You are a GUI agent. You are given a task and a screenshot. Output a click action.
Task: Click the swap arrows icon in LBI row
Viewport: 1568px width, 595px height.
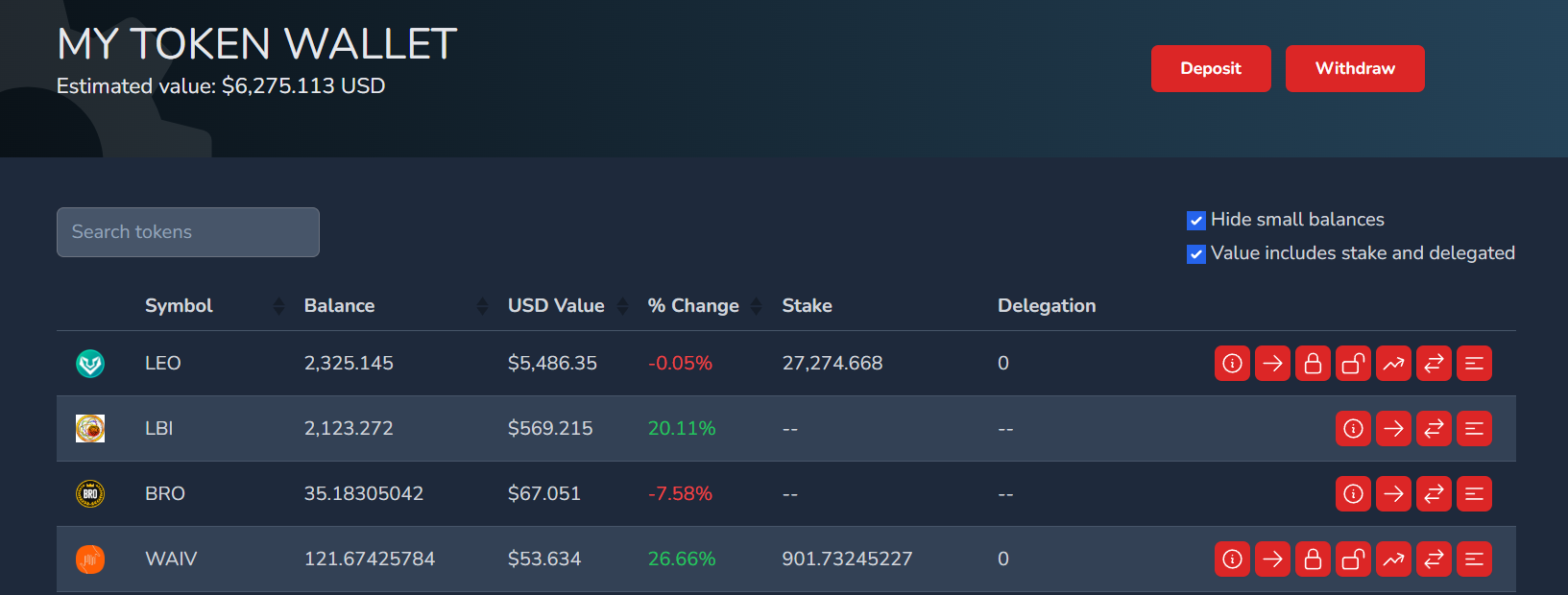1434,429
